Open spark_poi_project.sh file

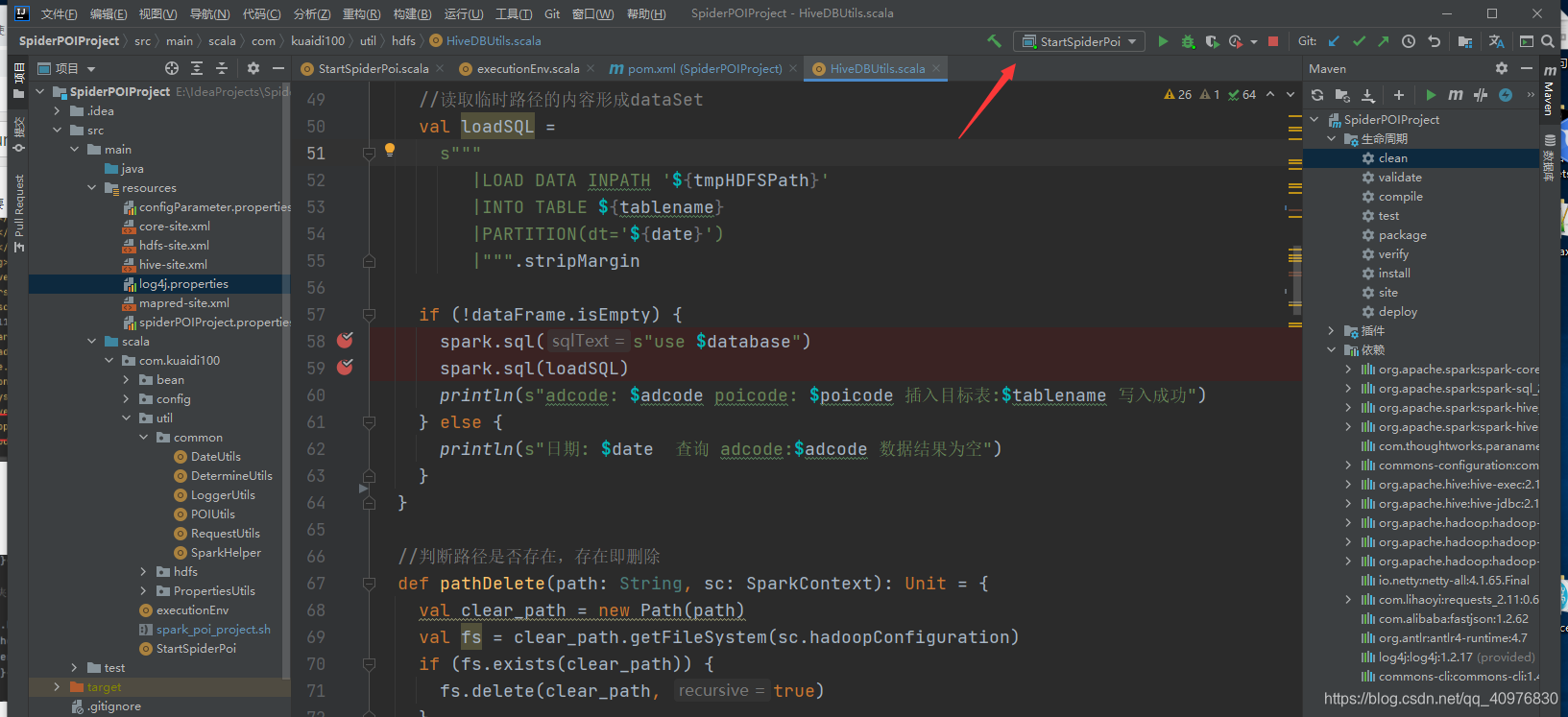pos(213,630)
